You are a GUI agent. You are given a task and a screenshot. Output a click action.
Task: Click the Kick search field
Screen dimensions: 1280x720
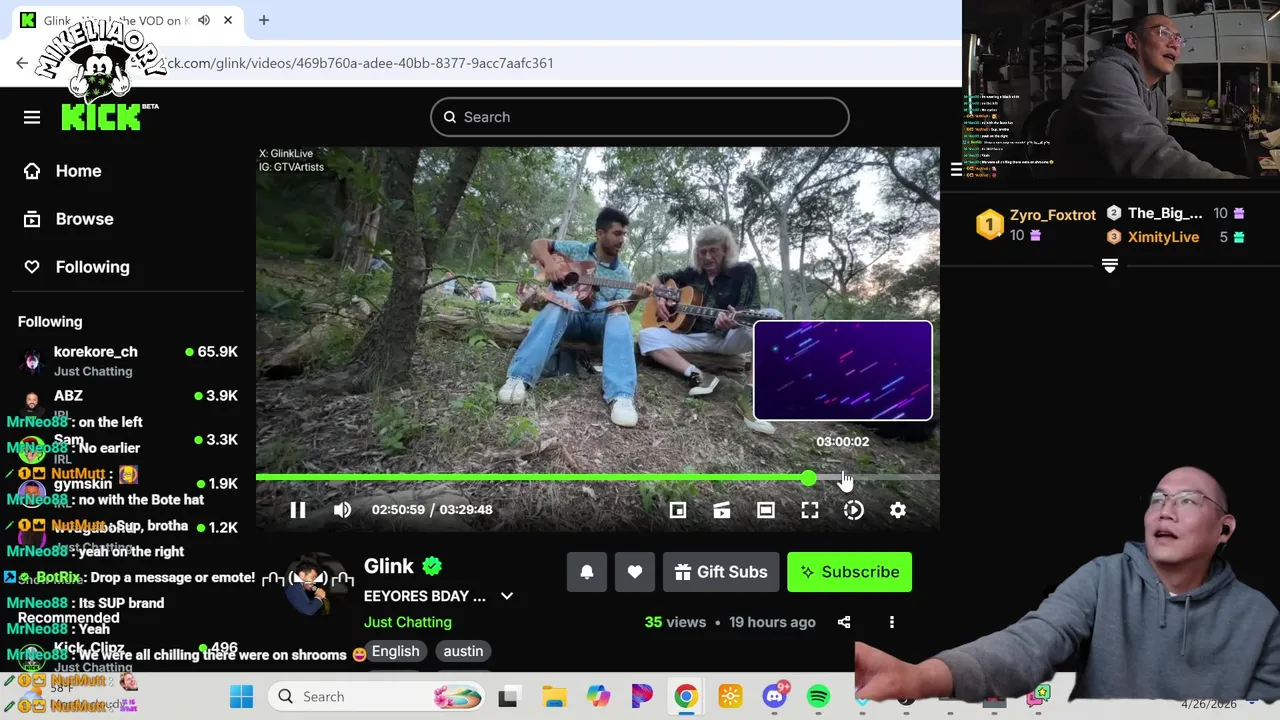click(x=640, y=117)
